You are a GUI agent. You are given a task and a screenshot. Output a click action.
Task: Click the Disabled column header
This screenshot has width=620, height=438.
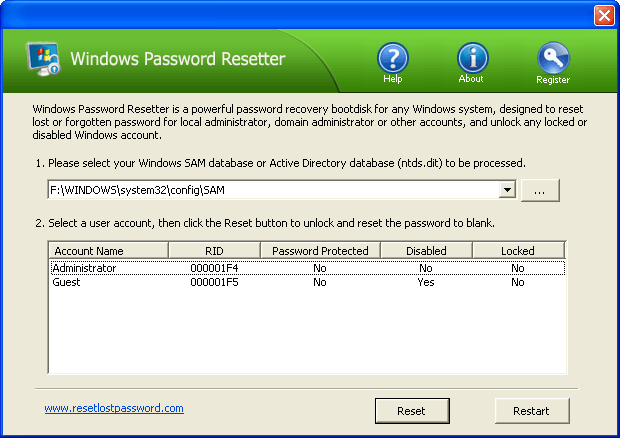pyautogui.click(x=426, y=251)
